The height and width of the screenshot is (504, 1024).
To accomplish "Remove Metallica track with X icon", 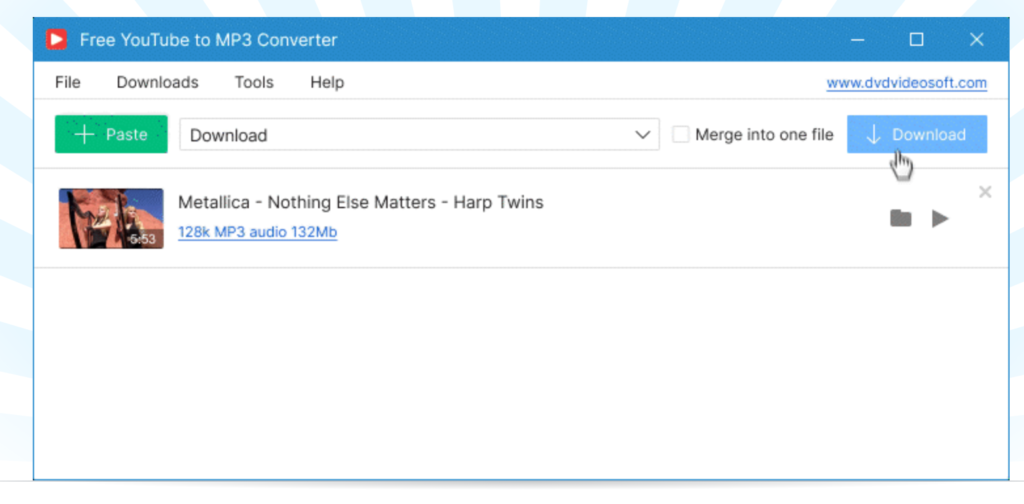I will (985, 192).
